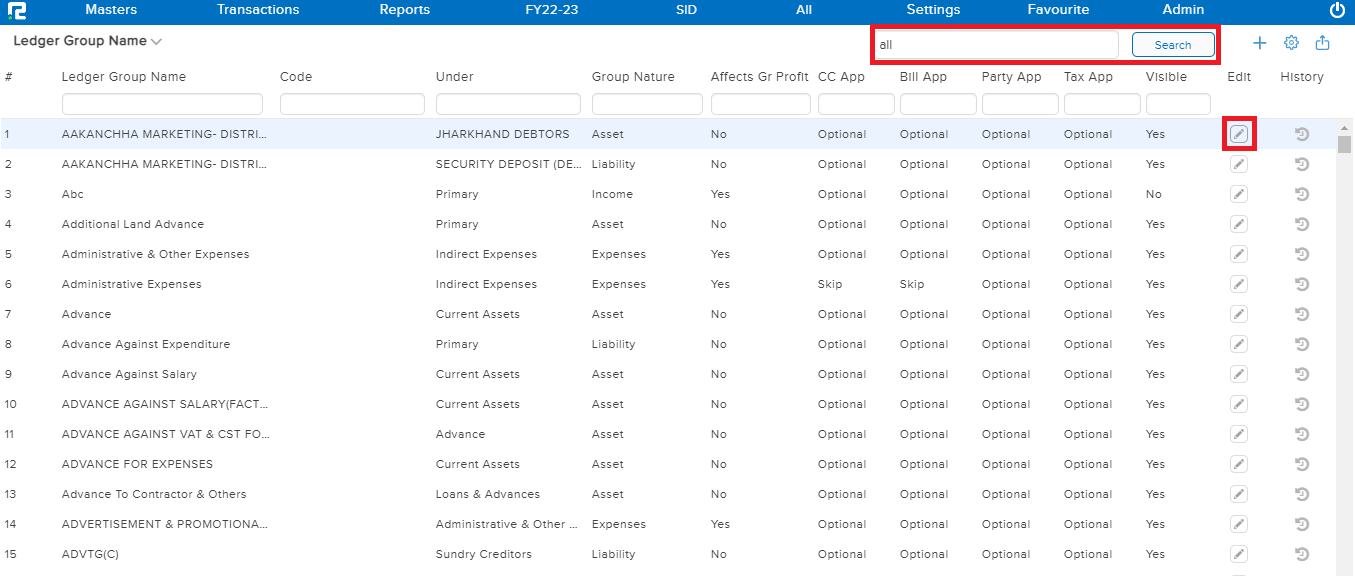Open the Transactions menu
1355x576 pixels.
258,10
